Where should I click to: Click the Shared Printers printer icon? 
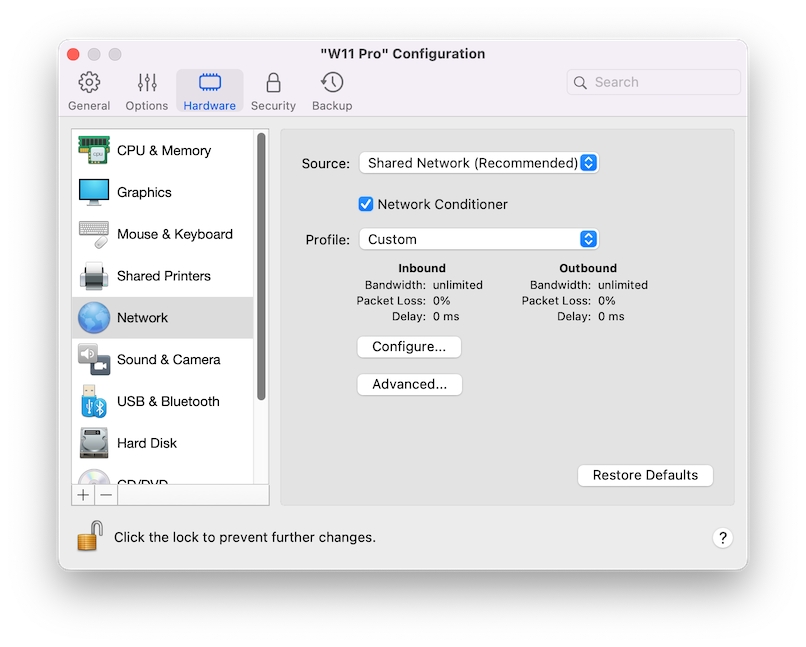tap(93, 276)
